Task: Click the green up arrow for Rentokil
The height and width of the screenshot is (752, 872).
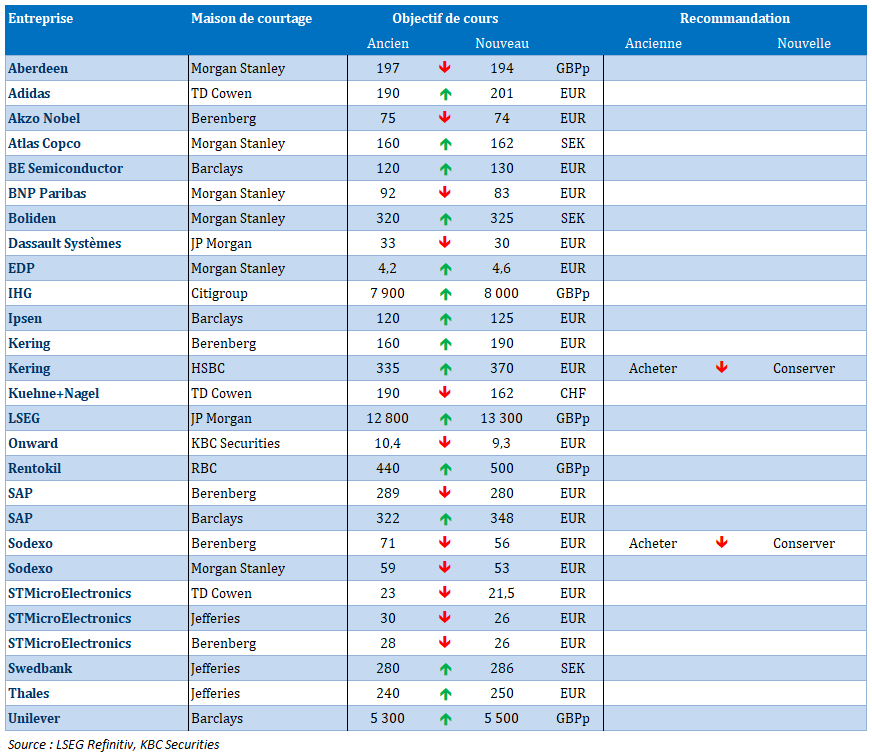Action: (x=445, y=468)
